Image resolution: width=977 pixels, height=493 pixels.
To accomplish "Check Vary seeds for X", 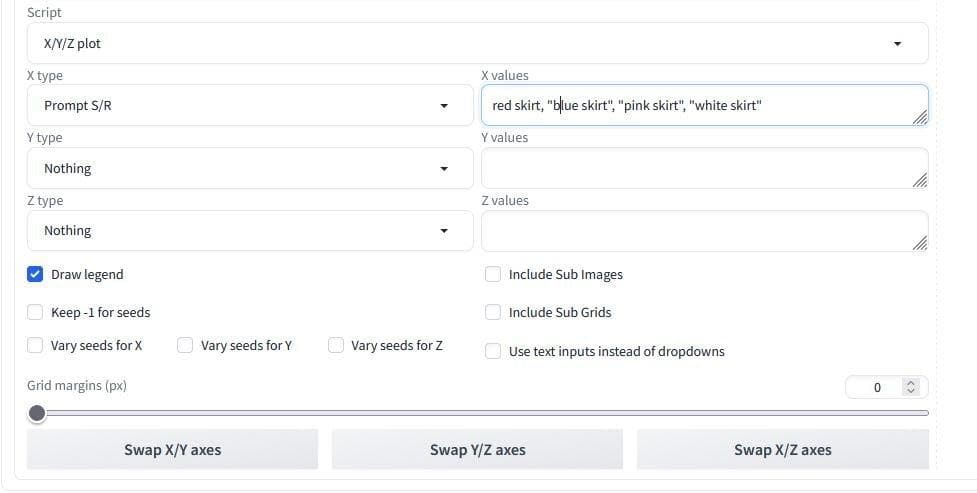I will 36,345.
